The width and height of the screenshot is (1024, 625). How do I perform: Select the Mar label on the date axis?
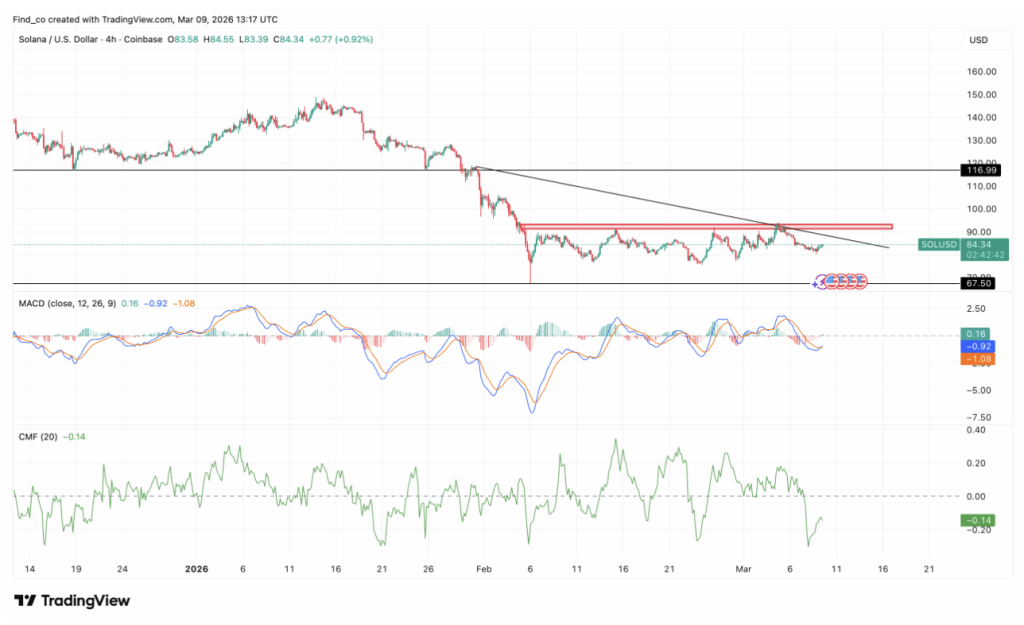click(x=743, y=568)
